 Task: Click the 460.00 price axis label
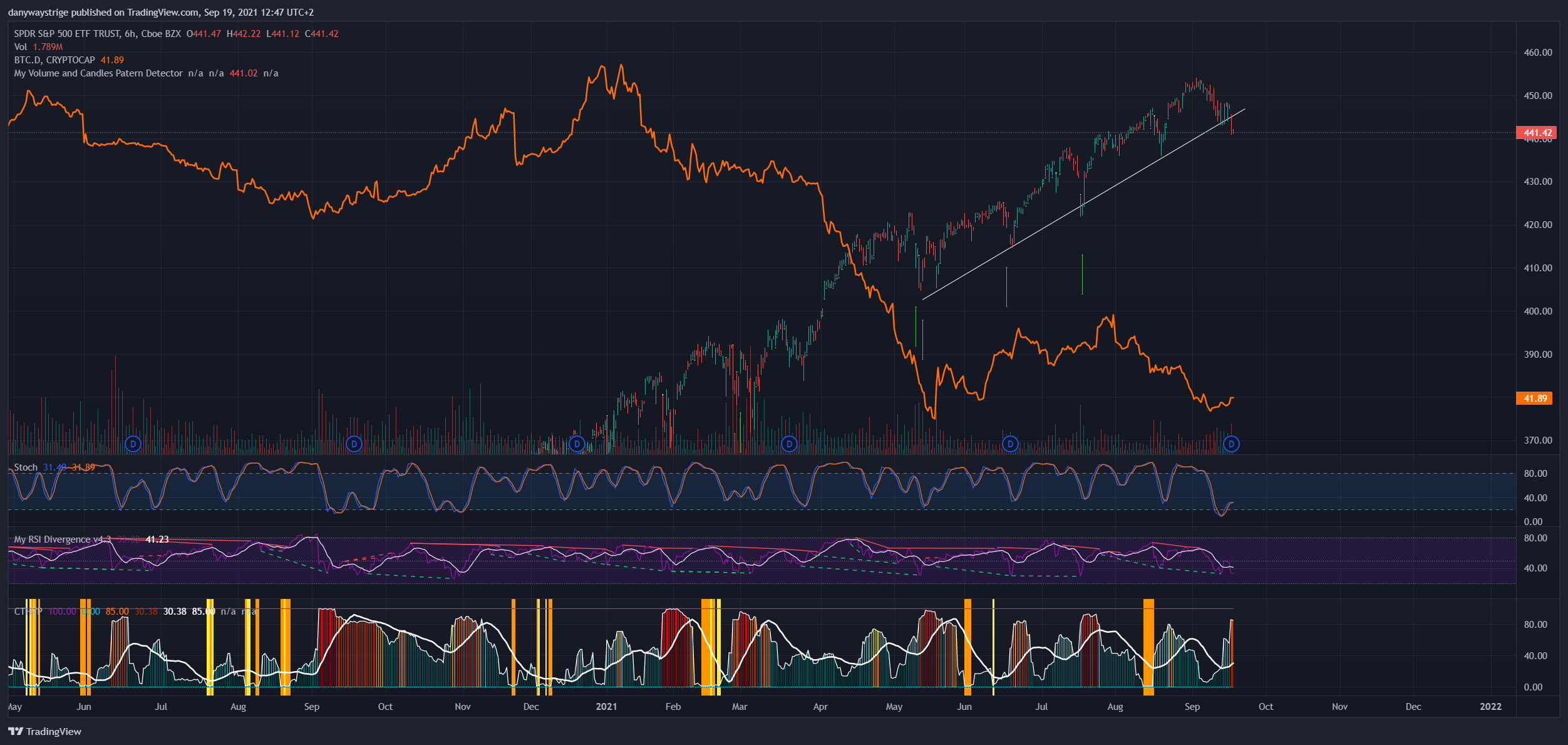point(1538,53)
